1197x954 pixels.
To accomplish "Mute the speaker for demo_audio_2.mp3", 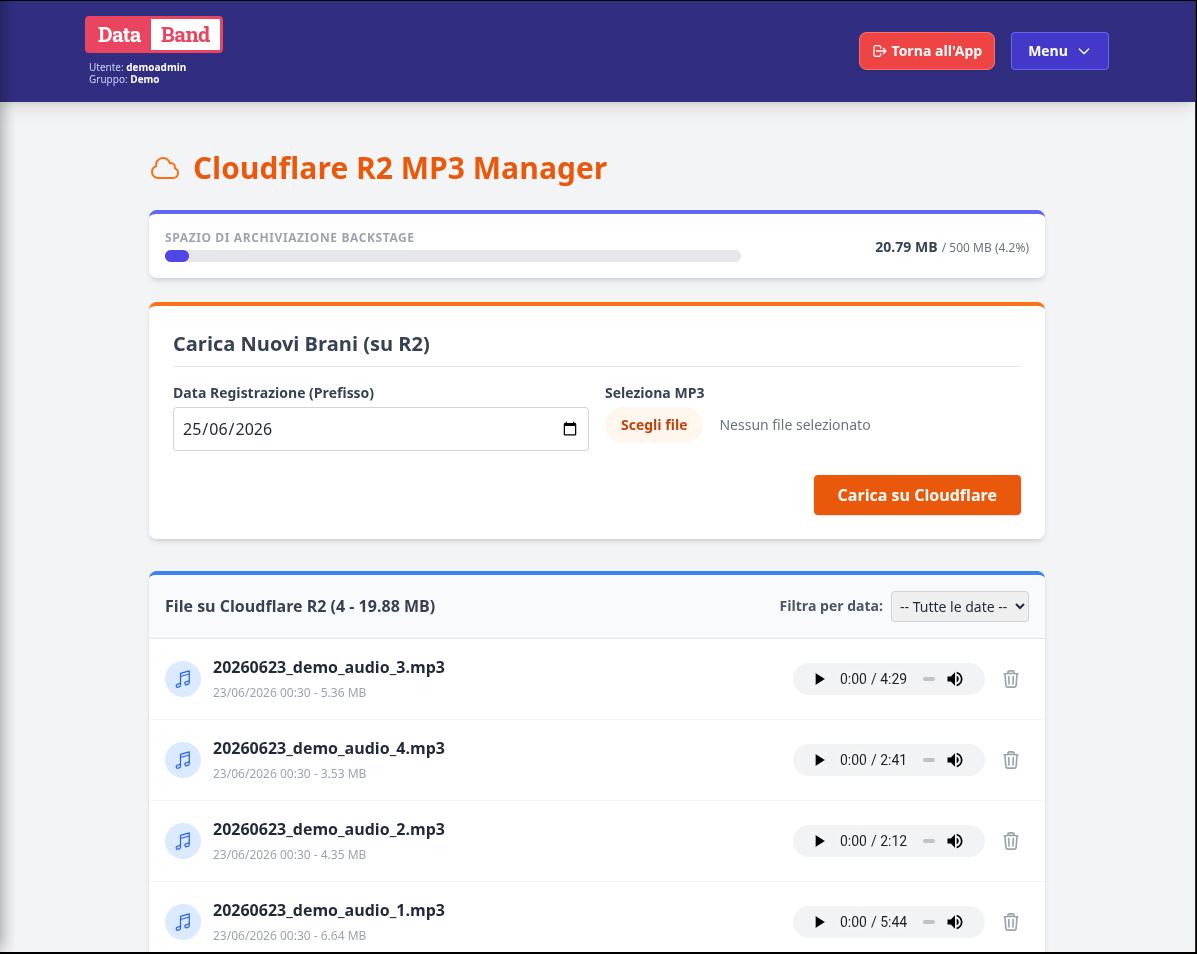I will coord(955,841).
